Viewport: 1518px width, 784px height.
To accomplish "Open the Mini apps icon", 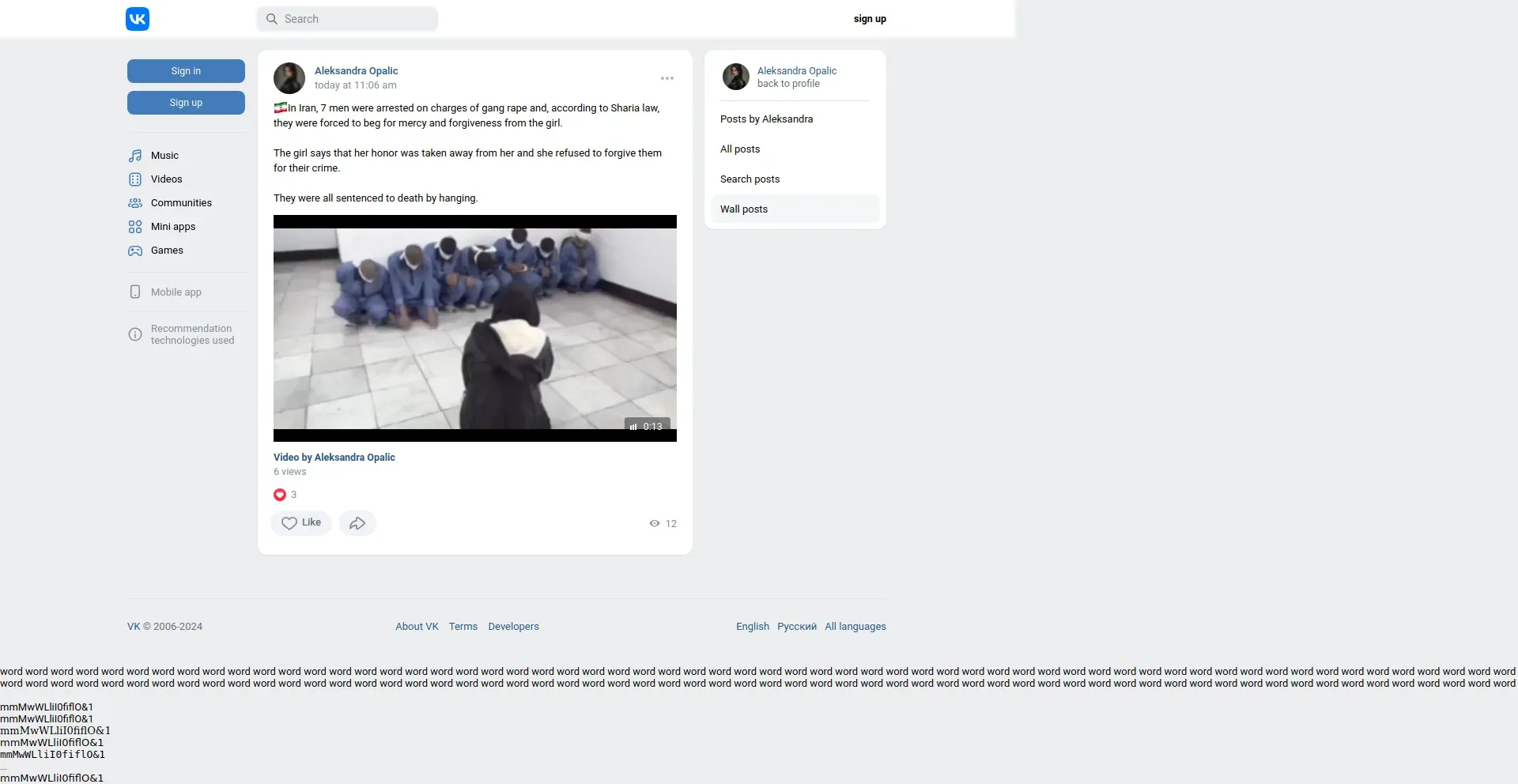I will 135,227.
